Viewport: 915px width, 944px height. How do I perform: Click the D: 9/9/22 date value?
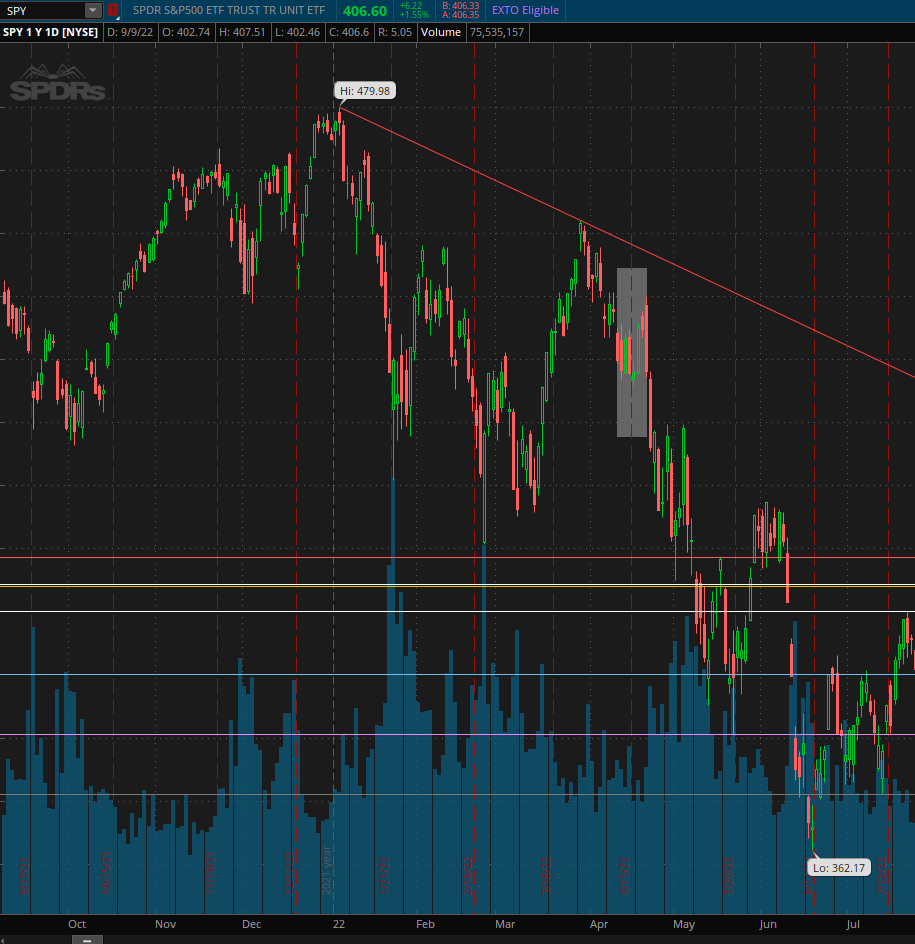click(130, 32)
